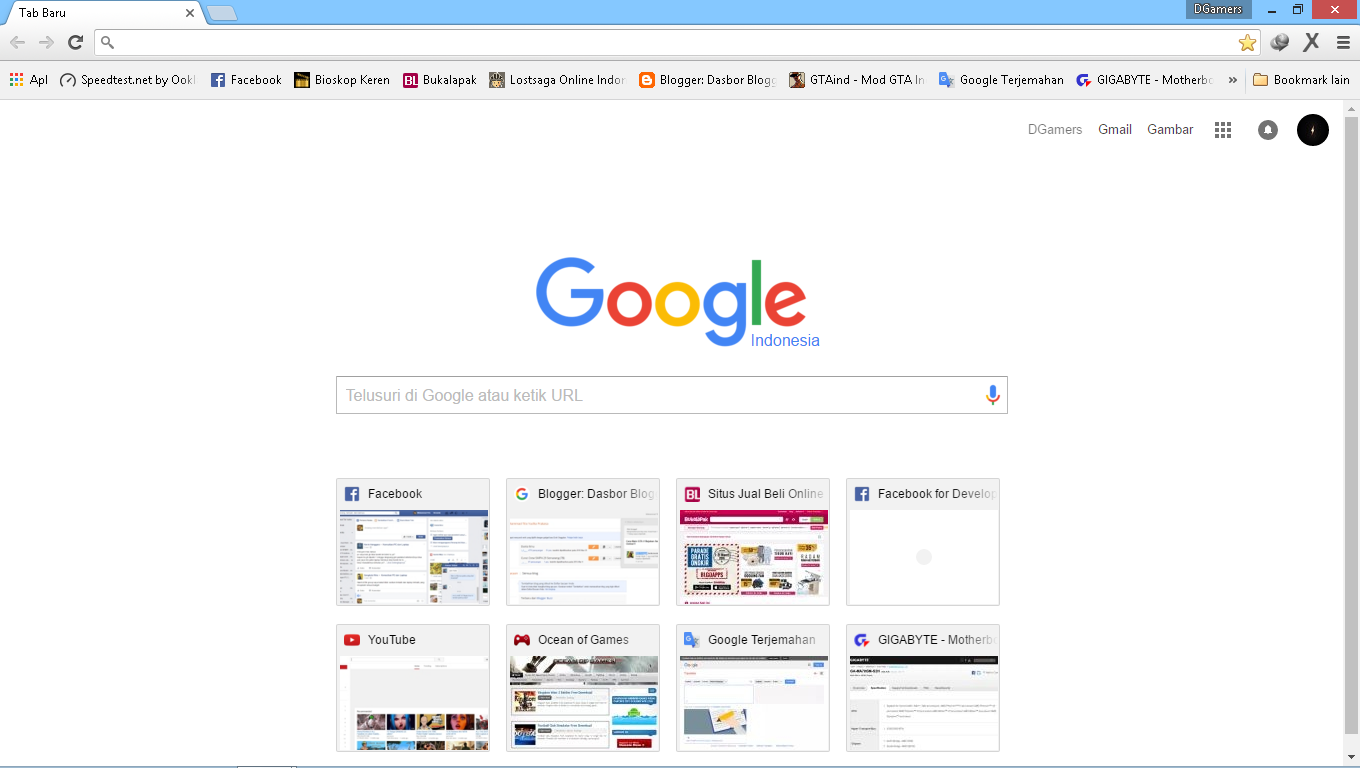Click the scrollbar down arrow
The height and width of the screenshot is (768, 1360).
click(x=1351, y=757)
